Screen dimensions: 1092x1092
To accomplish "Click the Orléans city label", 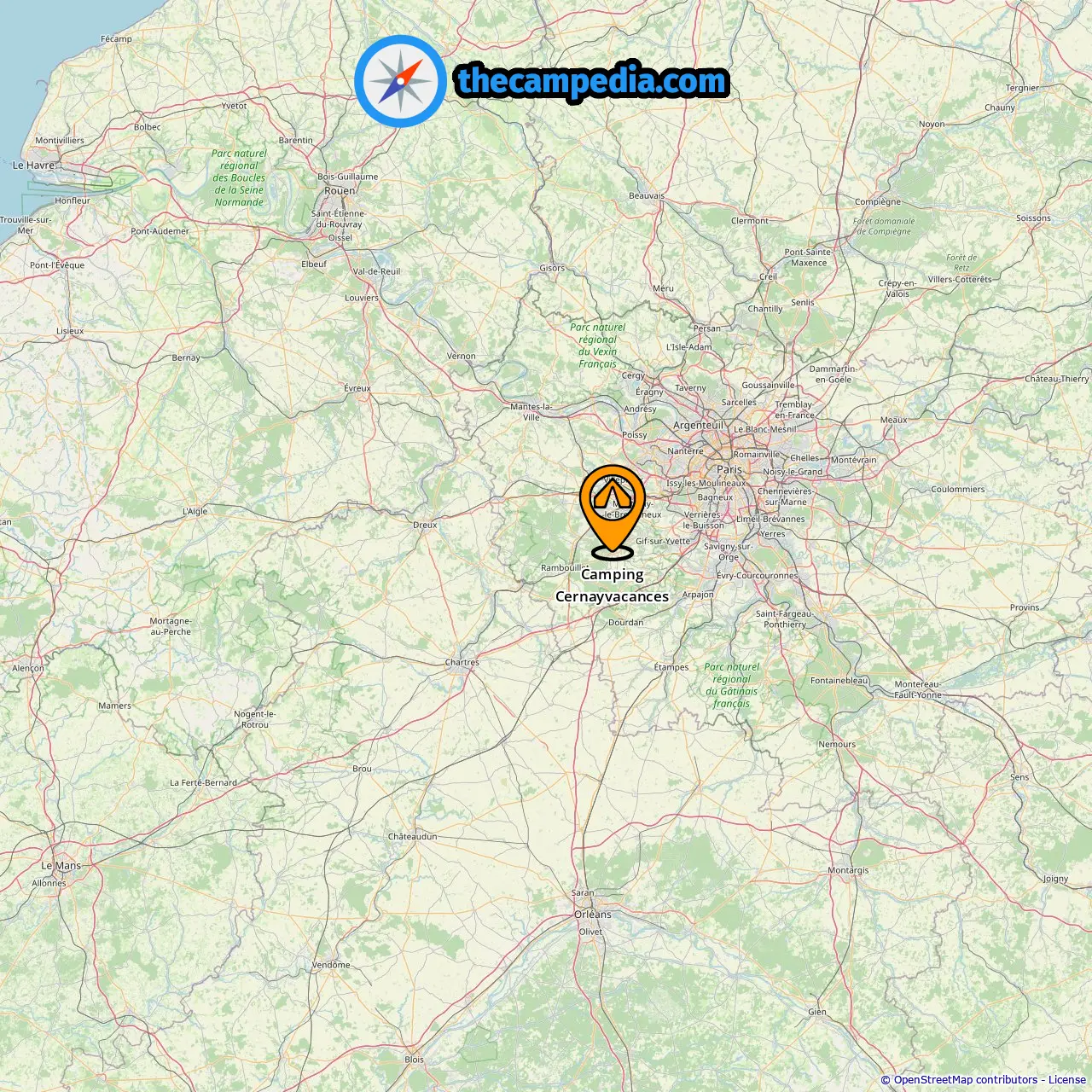I will coord(593,914).
